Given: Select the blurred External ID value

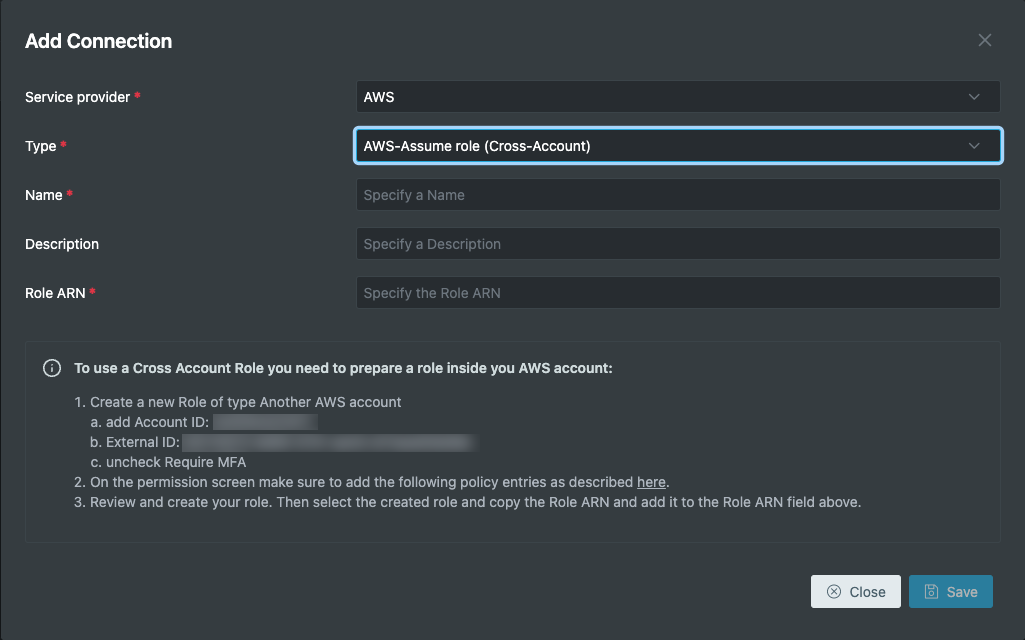Looking at the screenshot, I should coord(330,443).
